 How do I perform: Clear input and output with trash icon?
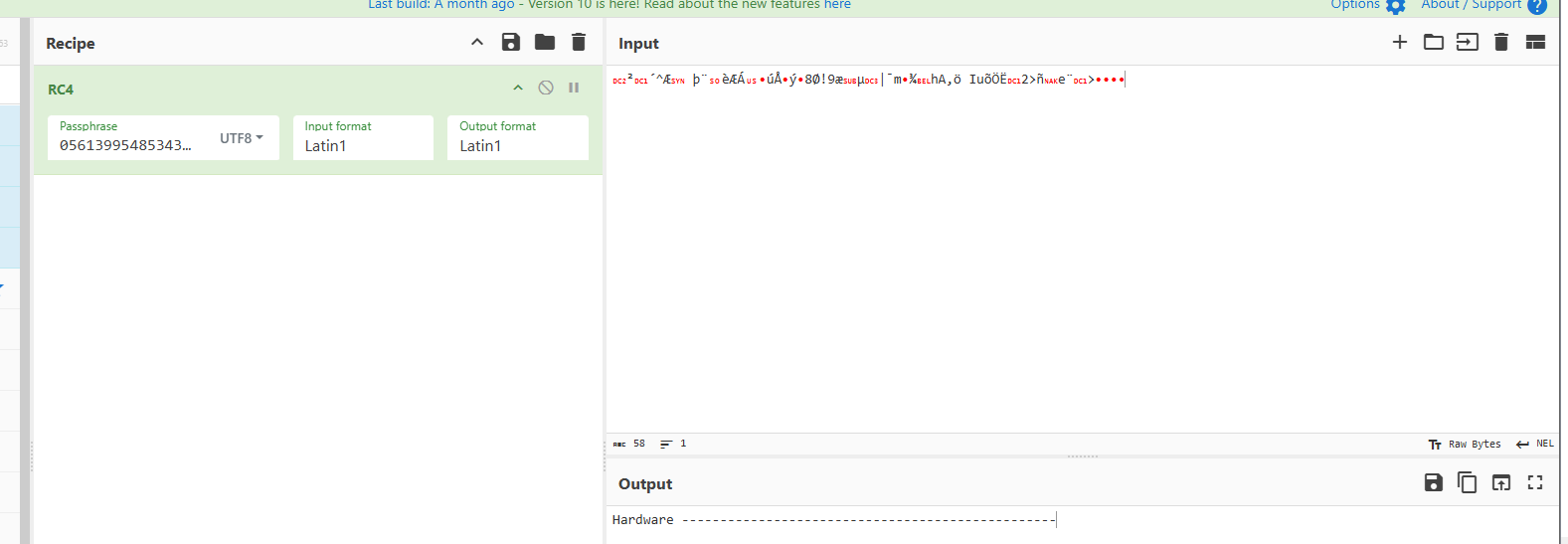click(x=1501, y=42)
